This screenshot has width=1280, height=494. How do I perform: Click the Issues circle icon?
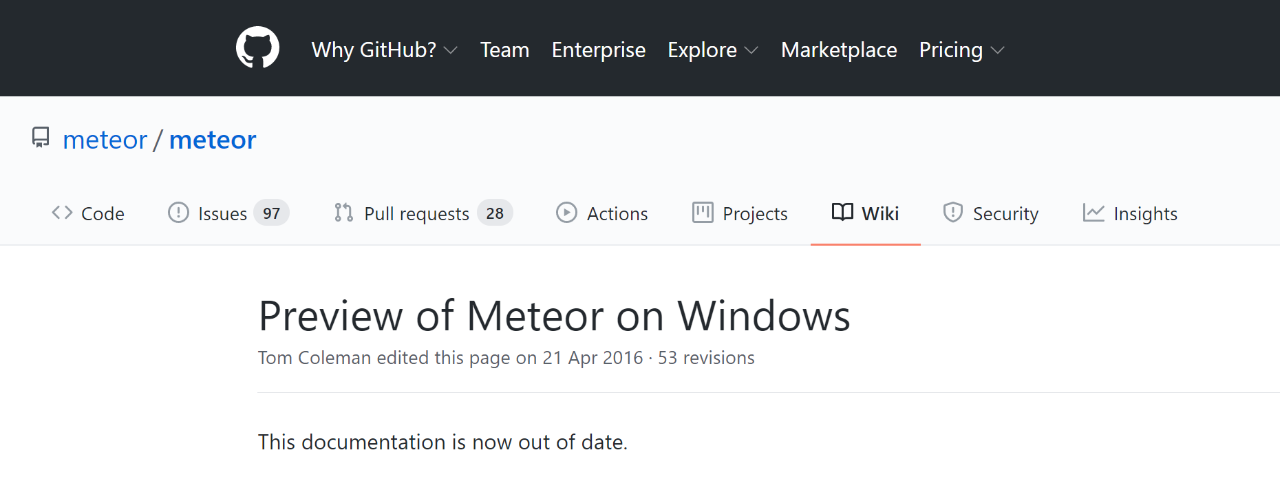point(178,212)
